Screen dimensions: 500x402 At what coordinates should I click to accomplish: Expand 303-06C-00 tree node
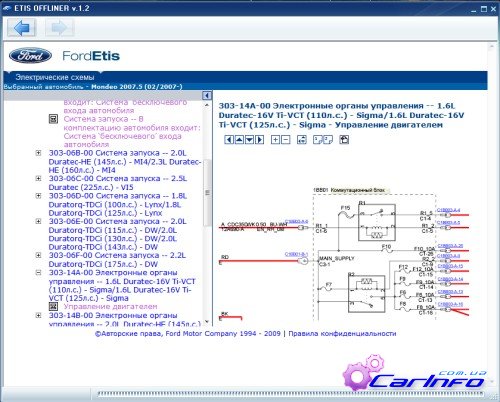point(38,178)
